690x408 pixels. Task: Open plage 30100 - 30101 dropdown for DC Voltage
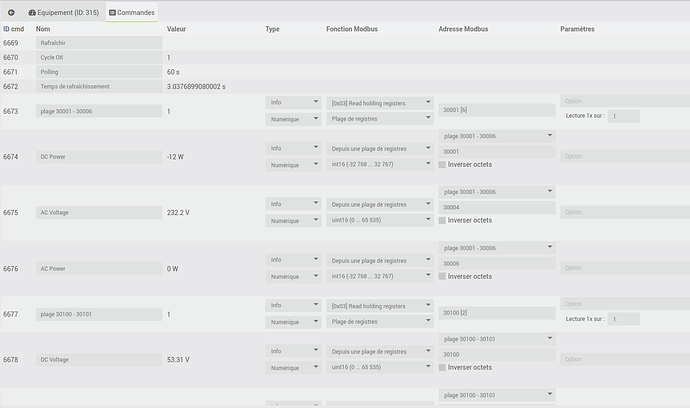coord(497,339)
